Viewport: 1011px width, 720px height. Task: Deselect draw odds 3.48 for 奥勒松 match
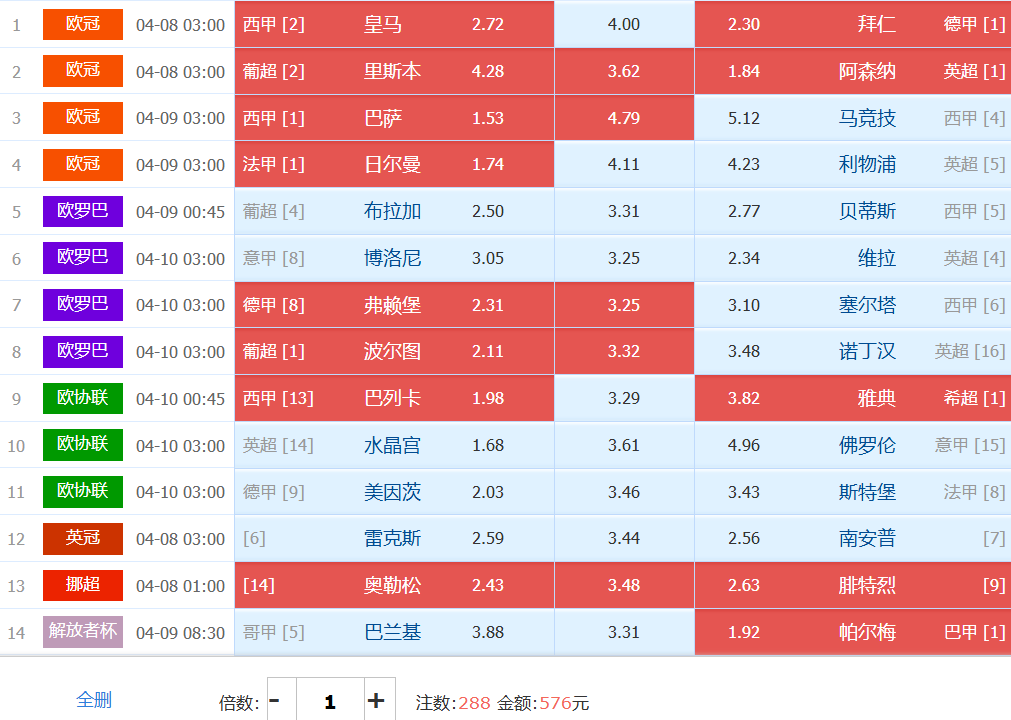[x=624, y=585]
